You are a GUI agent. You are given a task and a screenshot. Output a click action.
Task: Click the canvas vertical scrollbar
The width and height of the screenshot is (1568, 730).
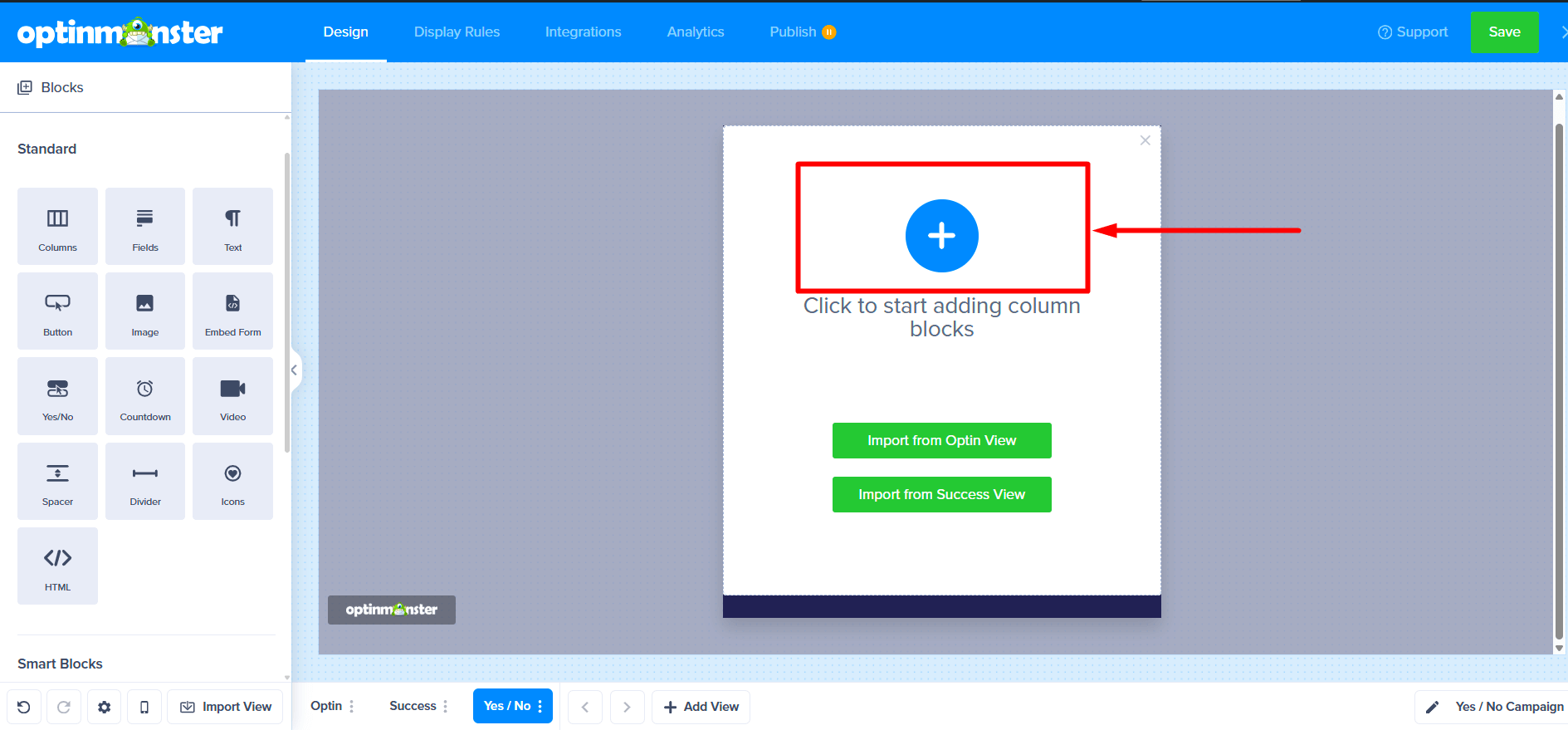tap(1559, 382)
